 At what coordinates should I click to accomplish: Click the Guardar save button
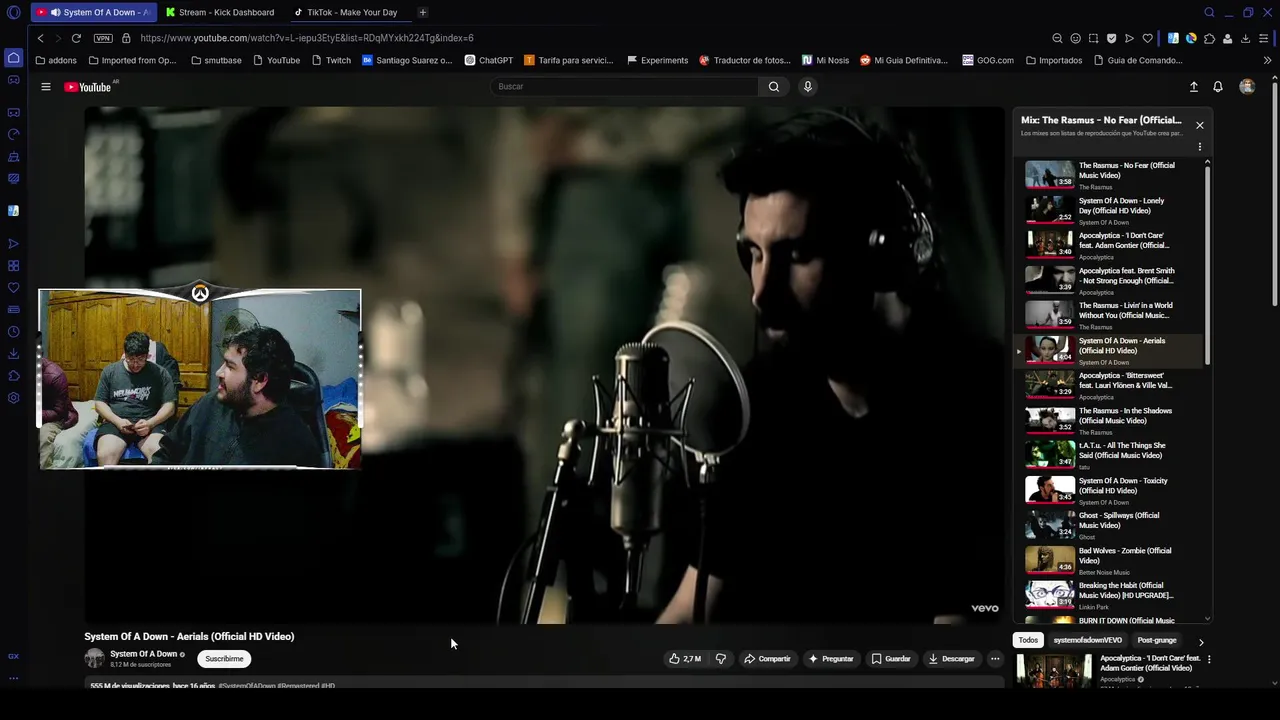(x=891, y=659)
